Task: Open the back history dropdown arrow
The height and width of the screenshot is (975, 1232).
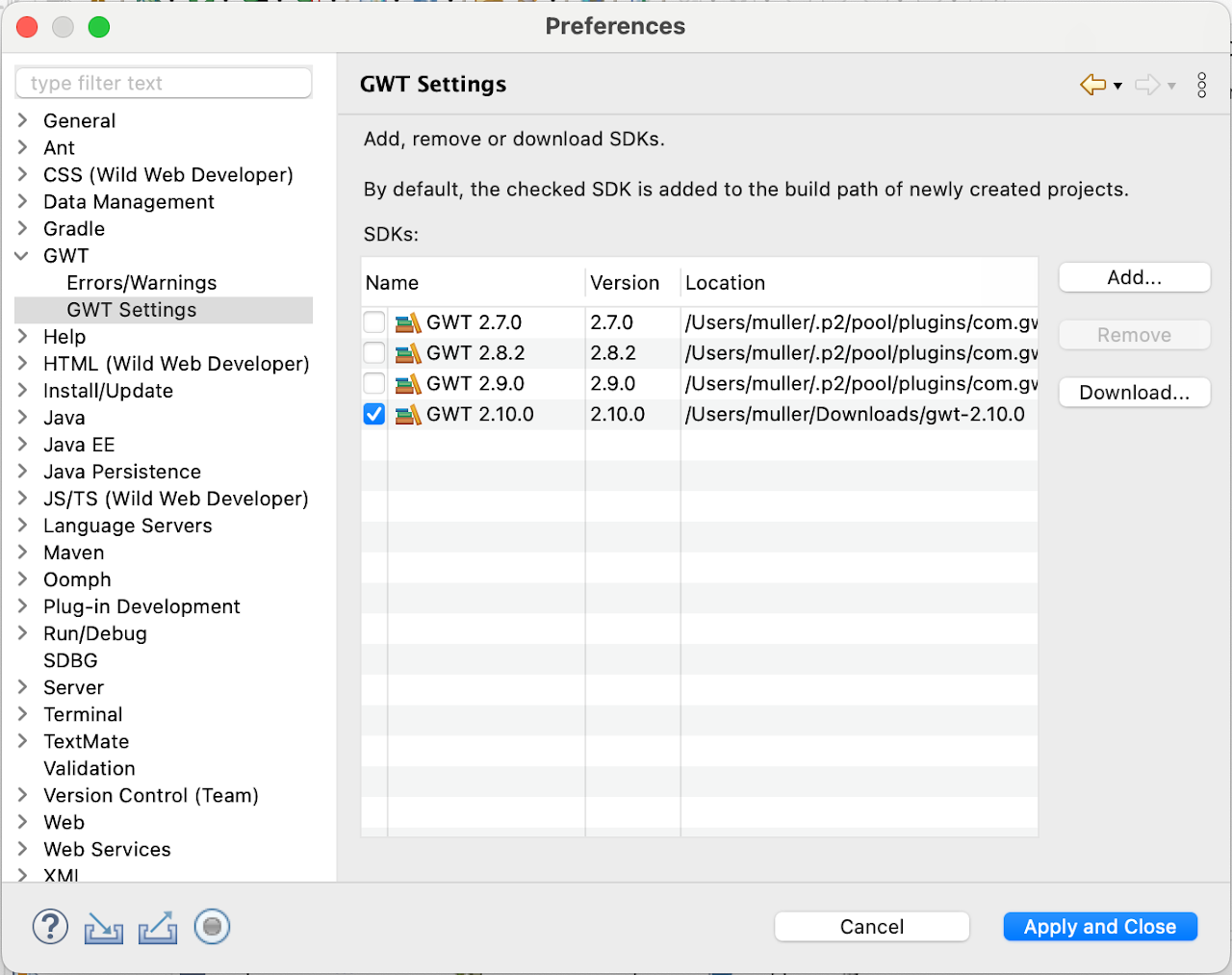Action: click(1117, 86)
